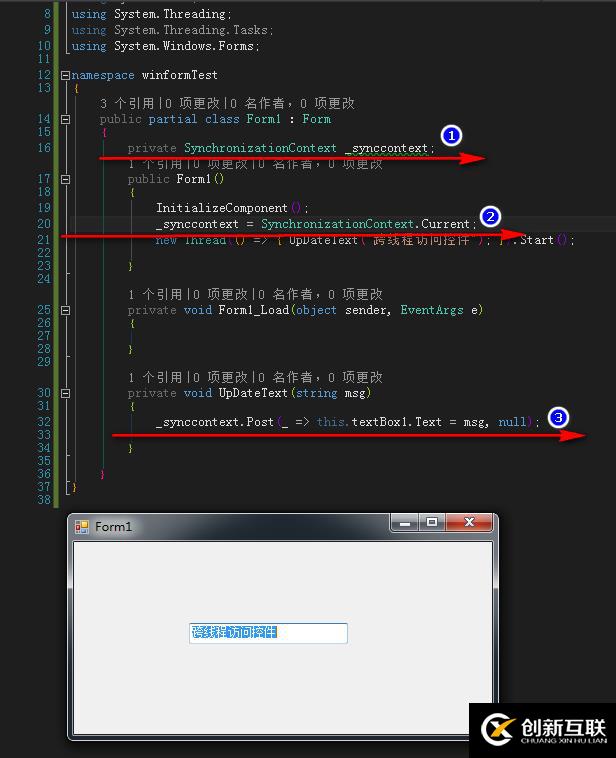Image resolution: width=616 pixels, height=758 pixels.
Task: Collapse the namespace winformTest block
Action: [65, 75]
